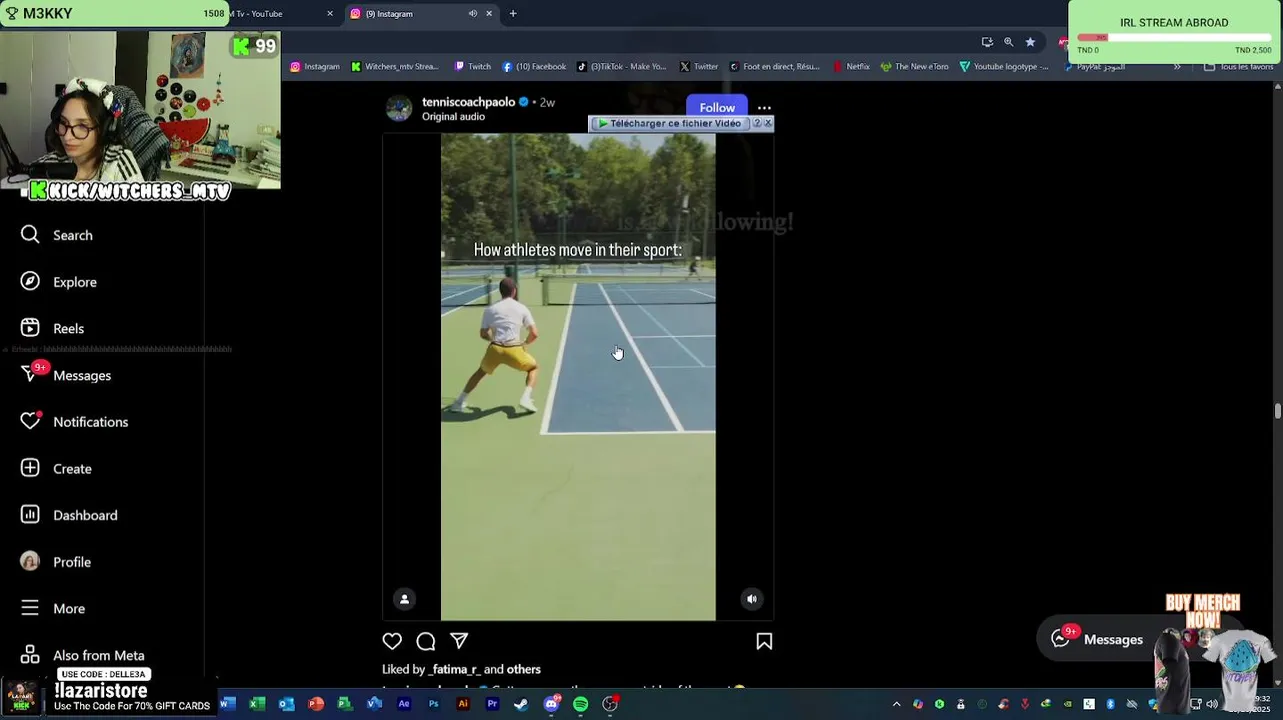Viewport: 1283px width, 720px height.
Task: Open post options (three dots menu)
Action: click(764, 107)
